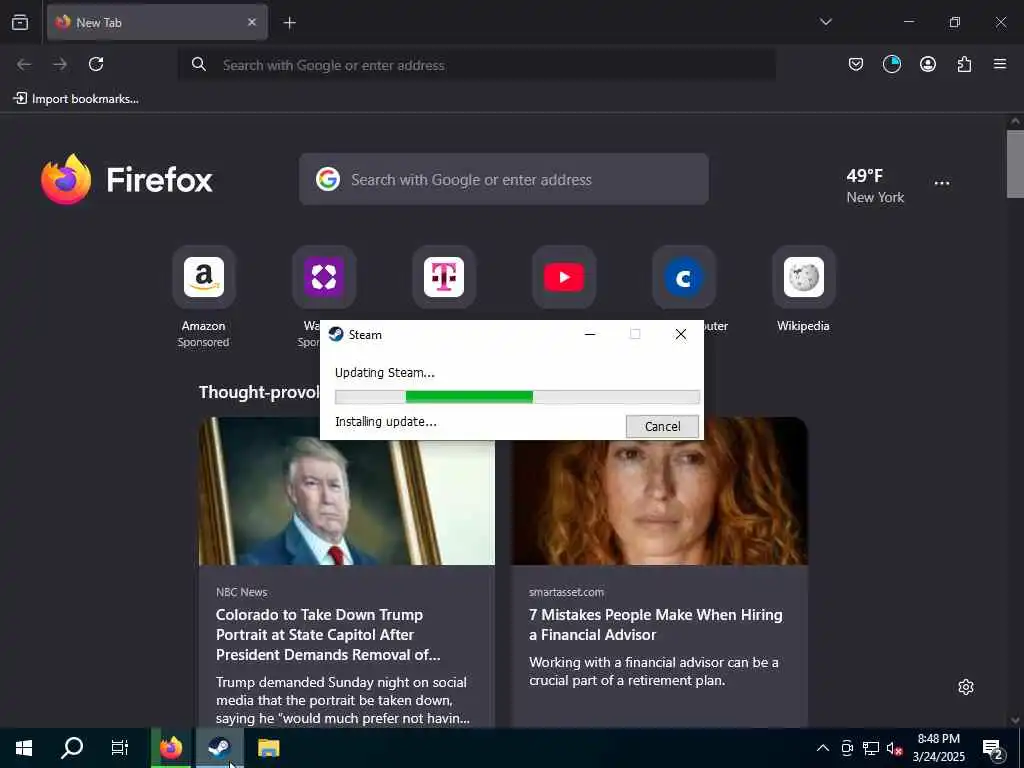Switch to Steam on the taskbar
This screenshot has height=768, width=1024.
pos(220,748)
